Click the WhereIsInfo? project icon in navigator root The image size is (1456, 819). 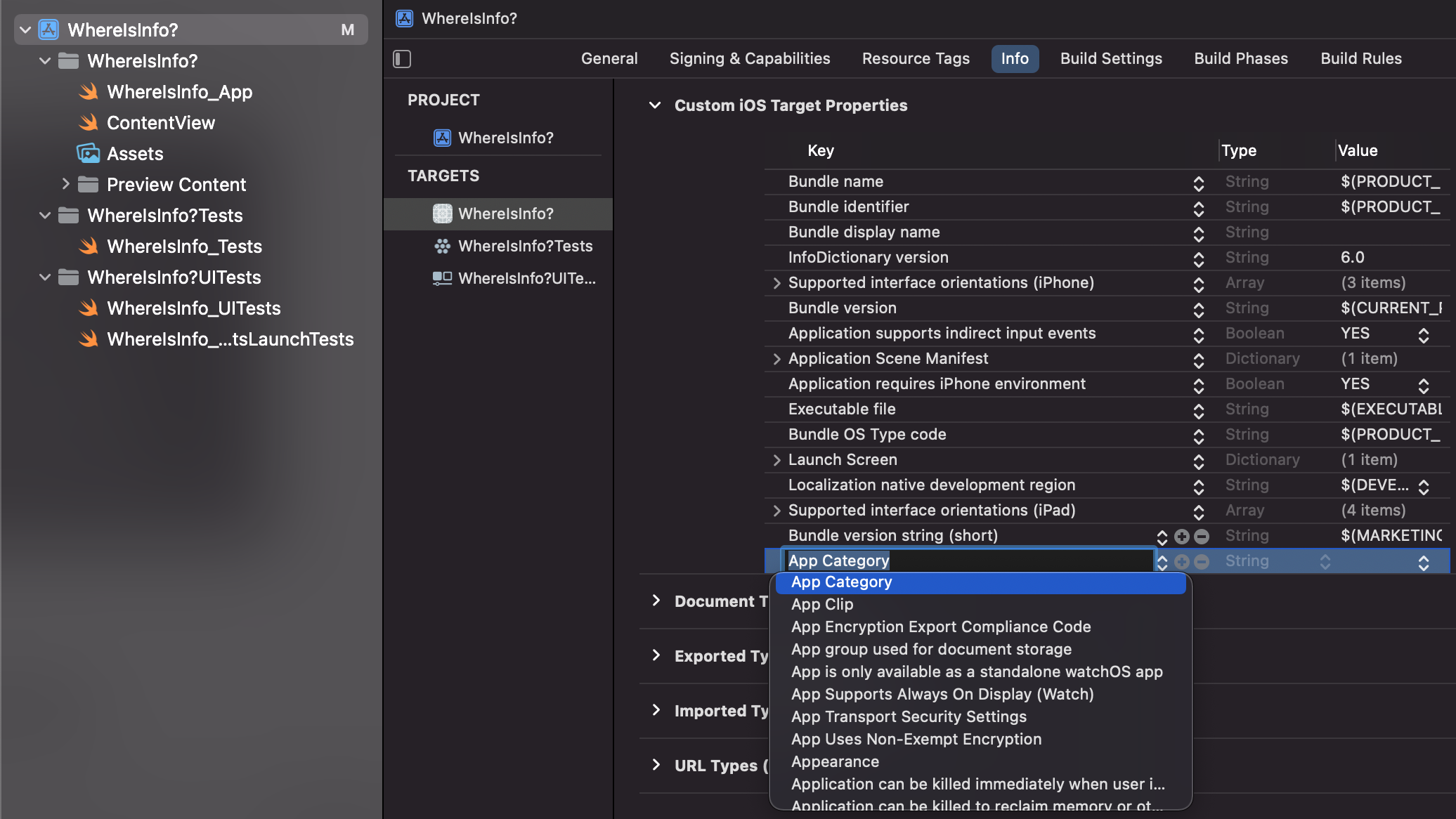pos(48,30)
